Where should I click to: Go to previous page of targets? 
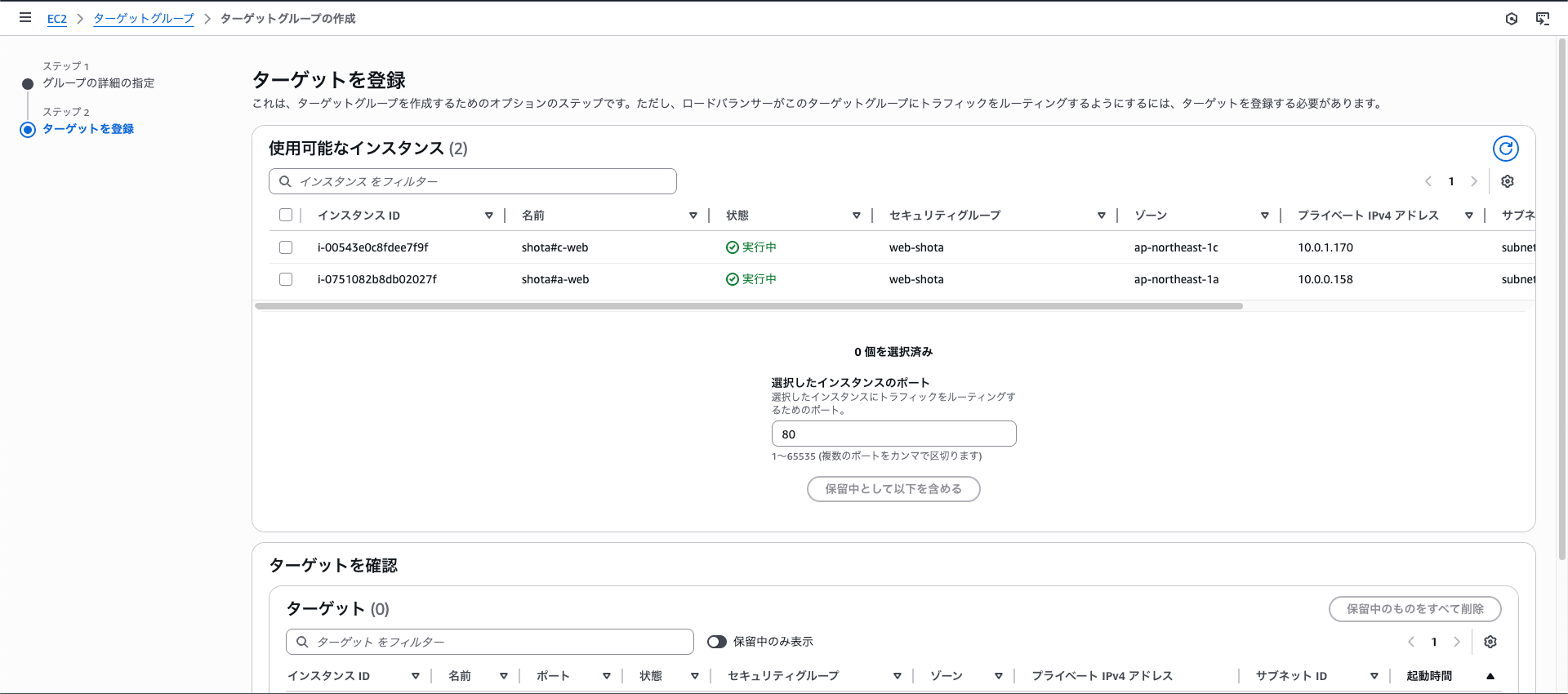1411,642
